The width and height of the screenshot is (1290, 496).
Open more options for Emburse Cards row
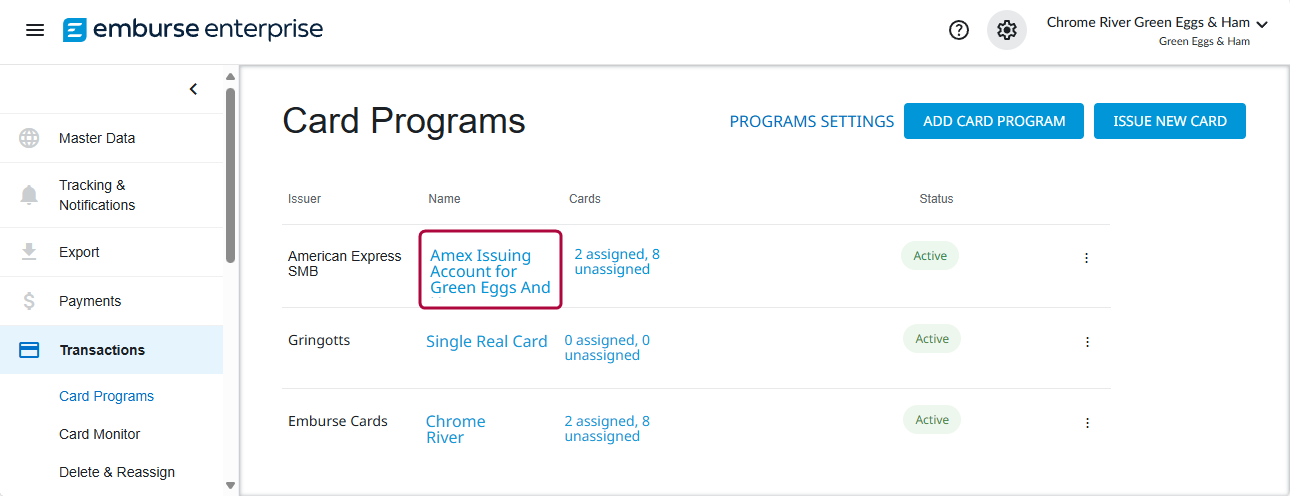point(1087,423)
